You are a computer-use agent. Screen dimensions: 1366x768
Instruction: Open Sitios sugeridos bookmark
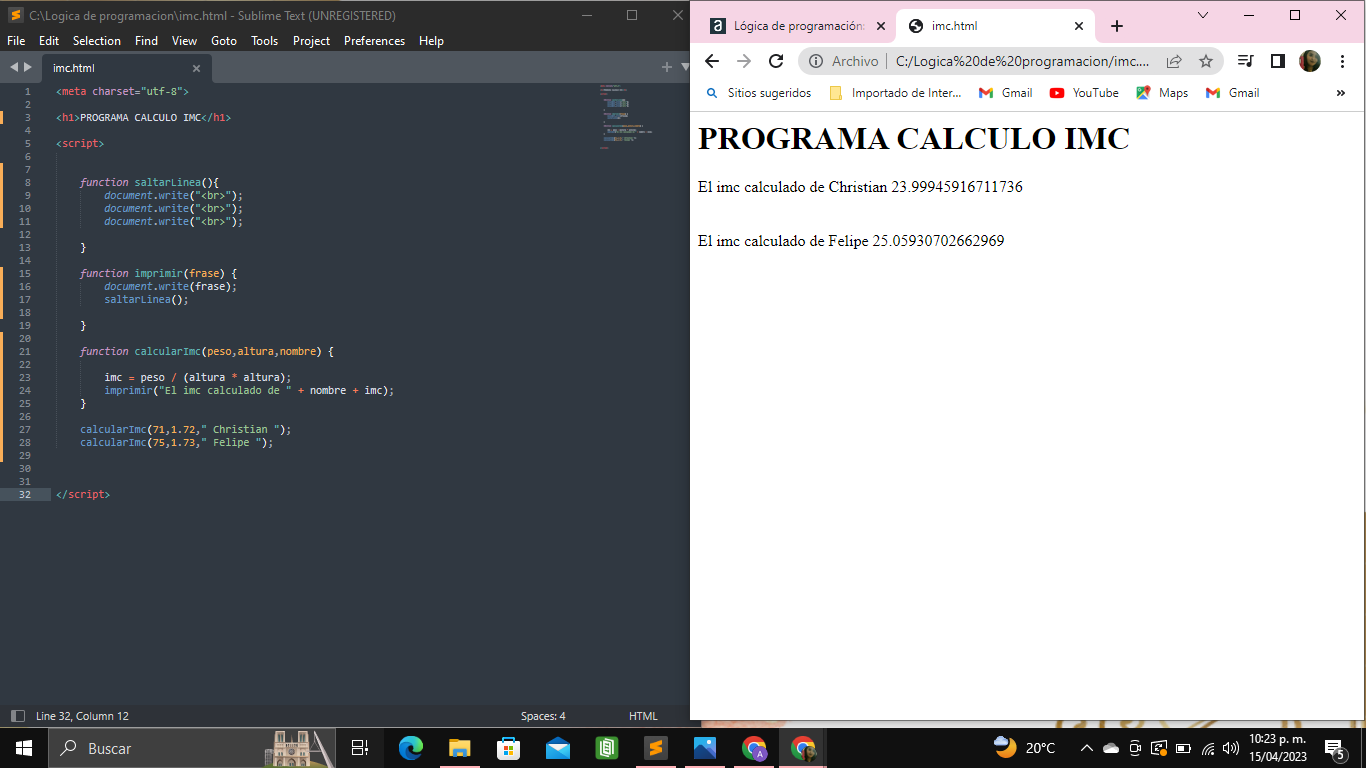pyautogui.click(x=759, y=93)
